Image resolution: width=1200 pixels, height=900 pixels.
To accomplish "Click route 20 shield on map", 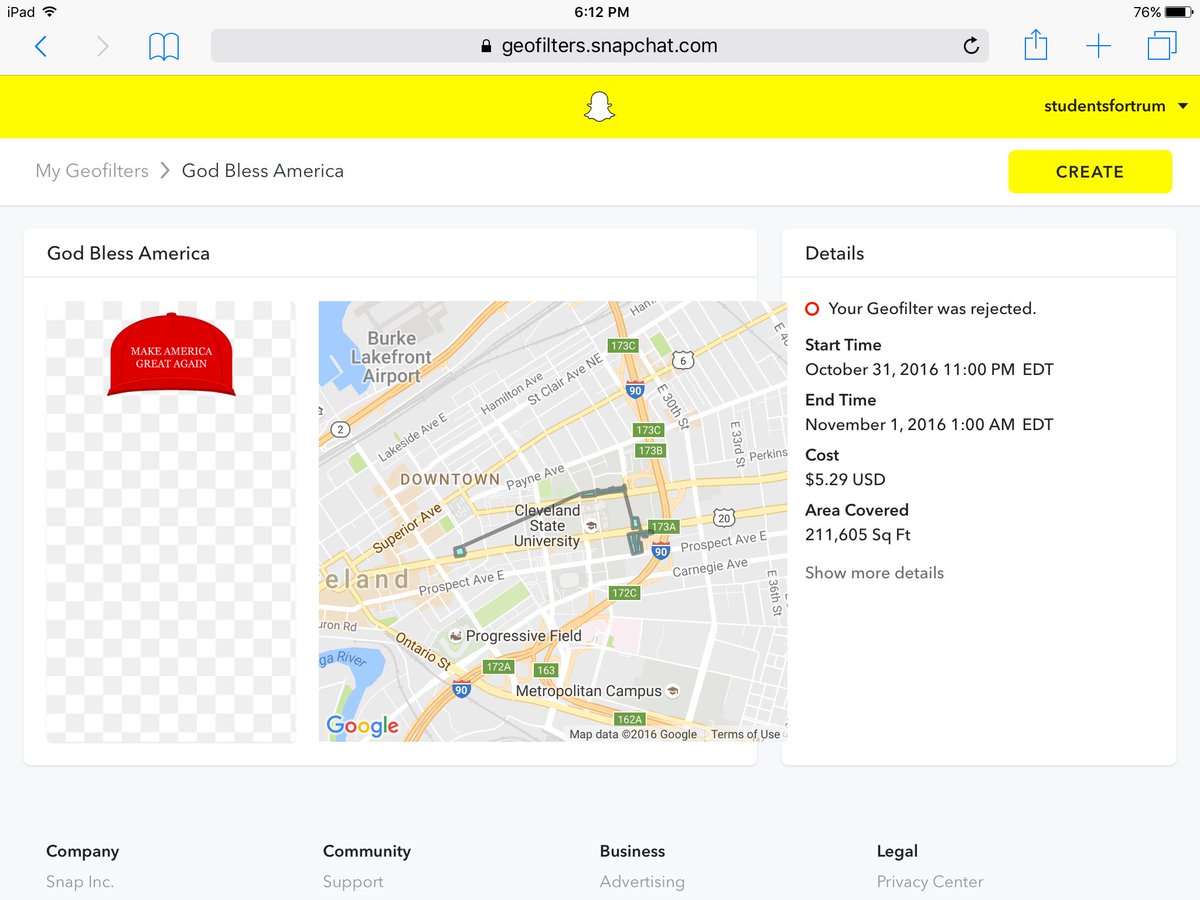I will click(724, 518).
